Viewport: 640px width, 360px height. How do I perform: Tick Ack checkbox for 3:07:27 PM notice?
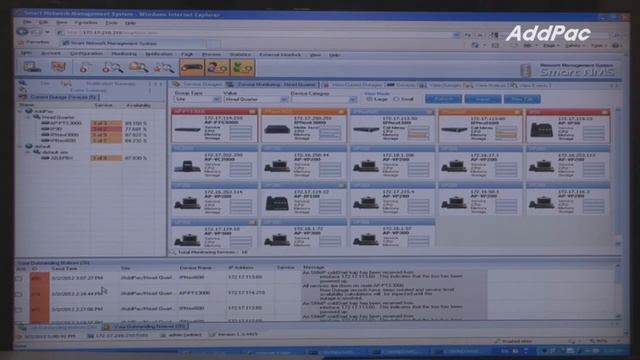[19, 278]
